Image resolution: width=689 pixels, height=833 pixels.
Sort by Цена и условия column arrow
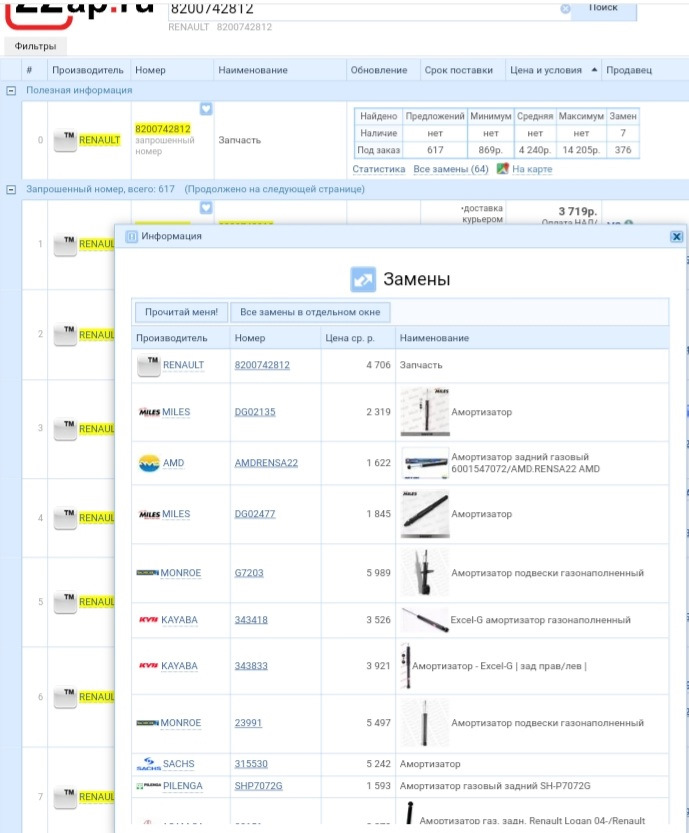[x=594, y=70]
